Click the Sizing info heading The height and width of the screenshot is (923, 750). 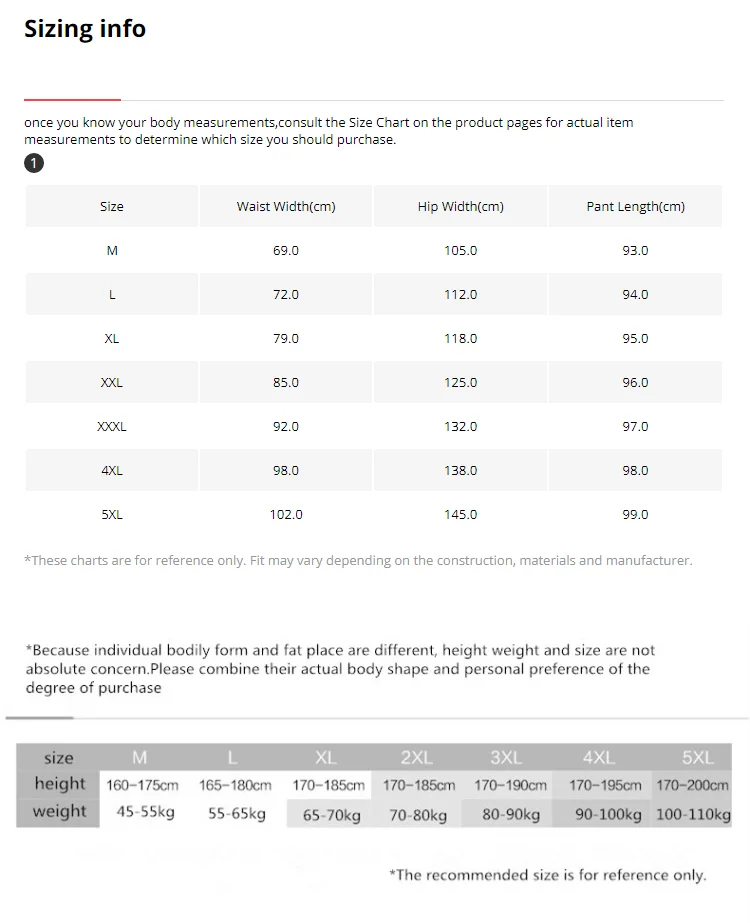click(x=85, y=29)
